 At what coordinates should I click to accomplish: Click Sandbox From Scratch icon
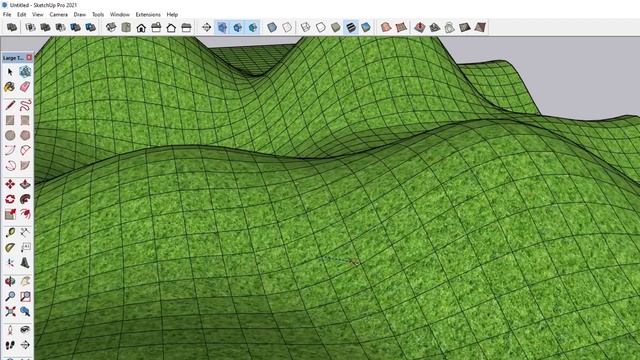[401, 27]
